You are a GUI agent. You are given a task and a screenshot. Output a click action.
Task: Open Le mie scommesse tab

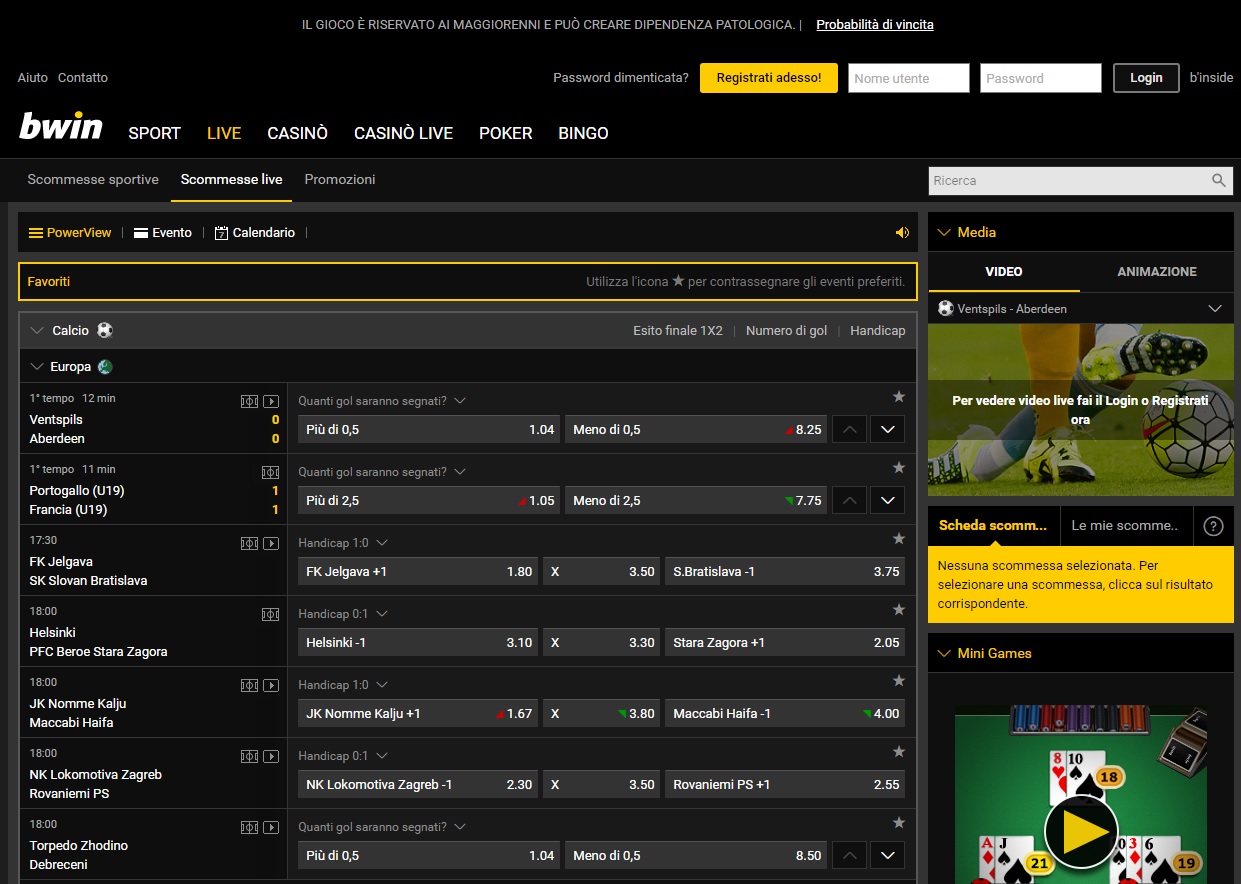1124,526
